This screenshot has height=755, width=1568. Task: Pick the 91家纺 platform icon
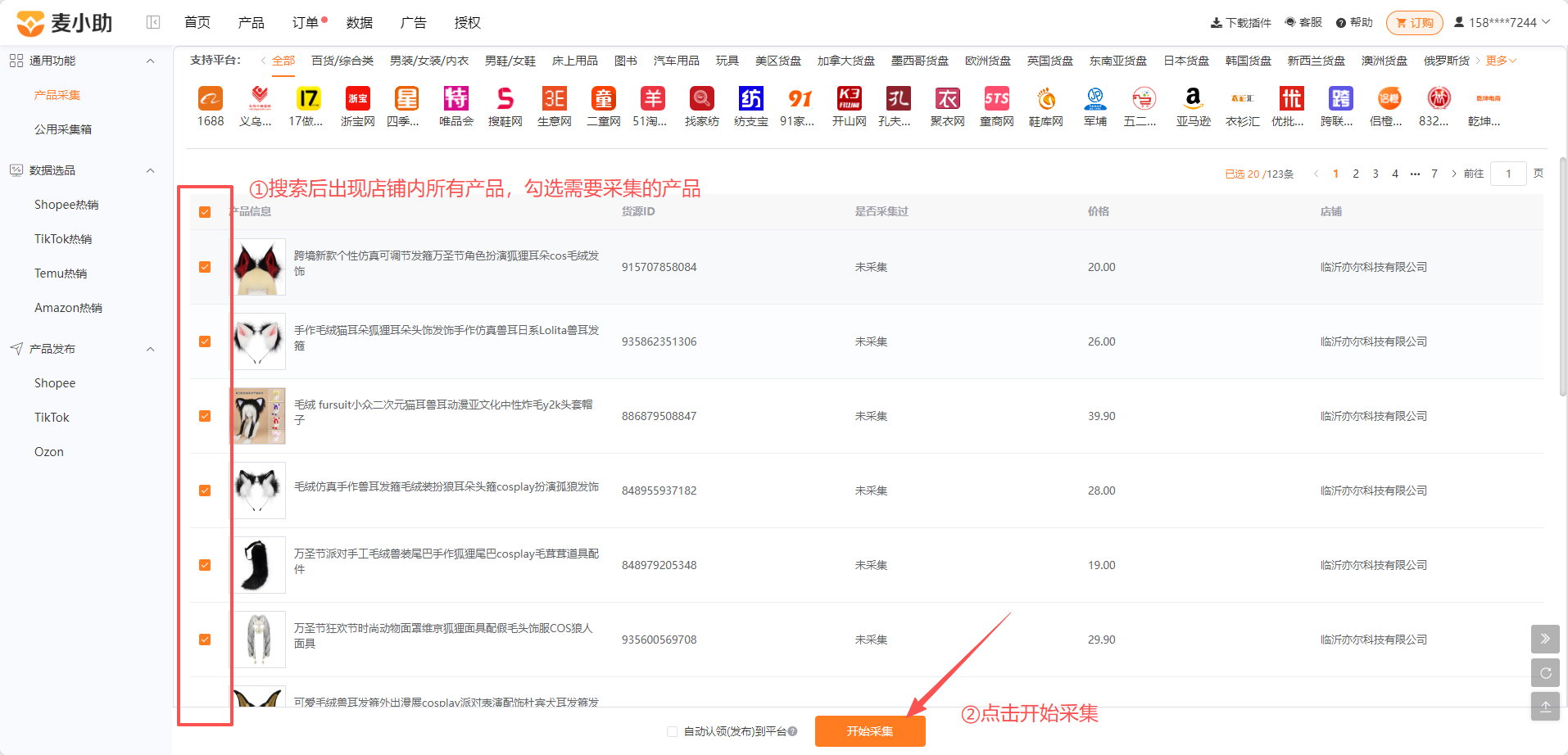800,99
